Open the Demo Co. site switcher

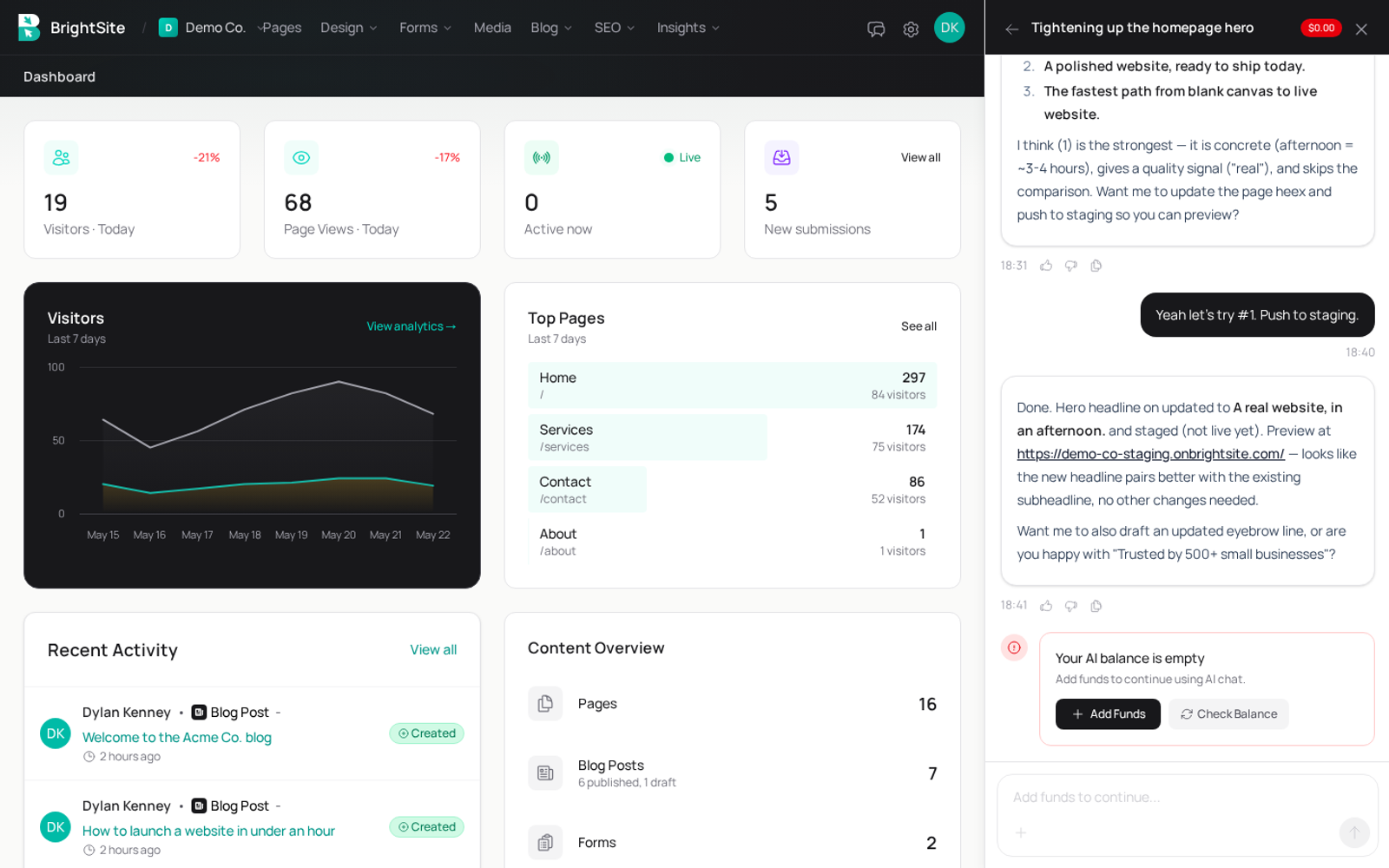pyautogui.click(x=212, y=28)
